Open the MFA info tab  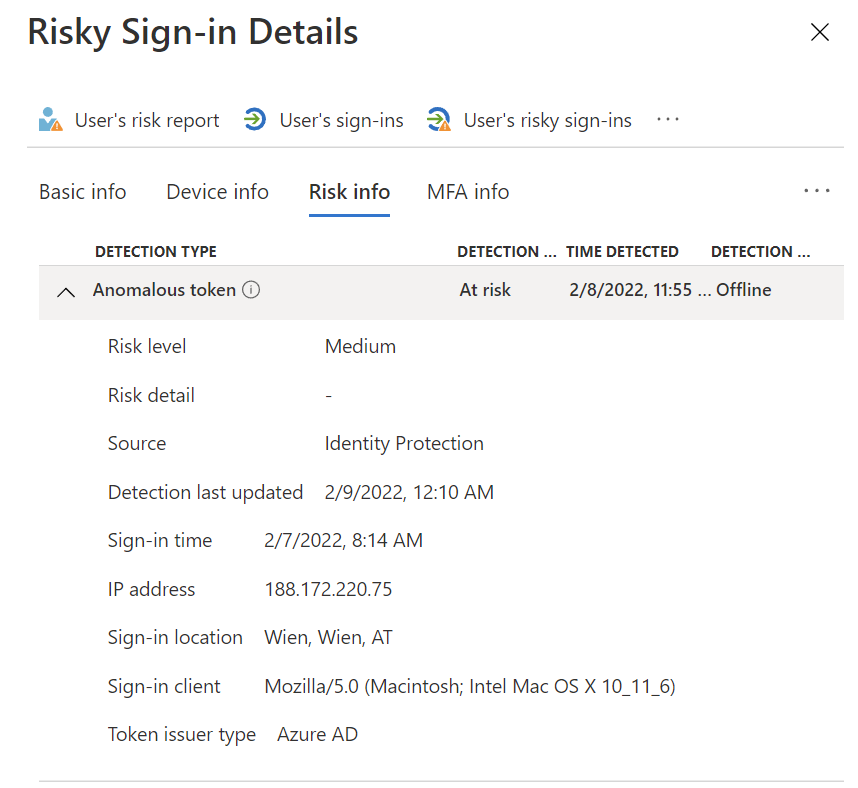(x=468, y=192)
